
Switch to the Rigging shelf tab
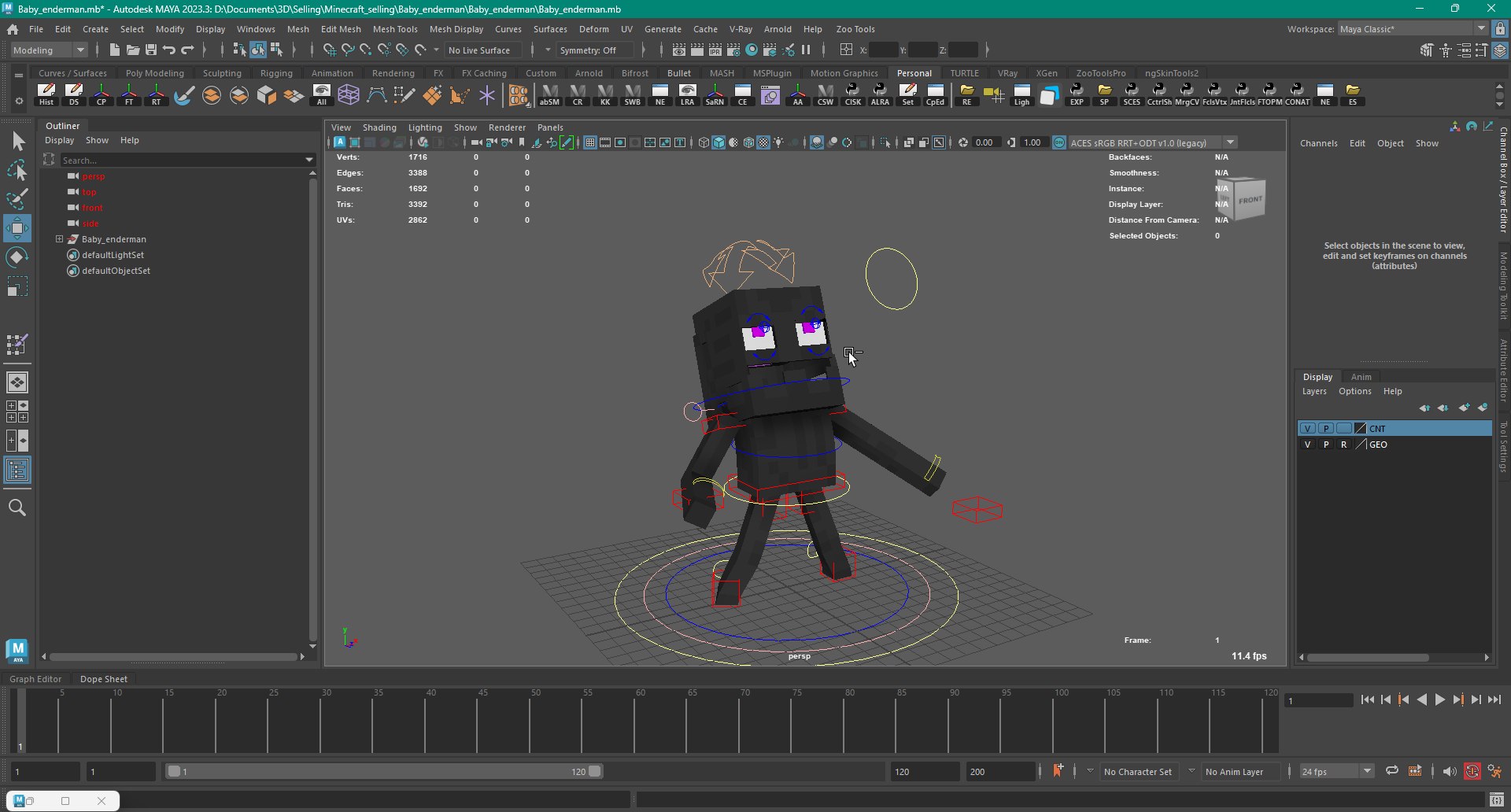[276, 73]
